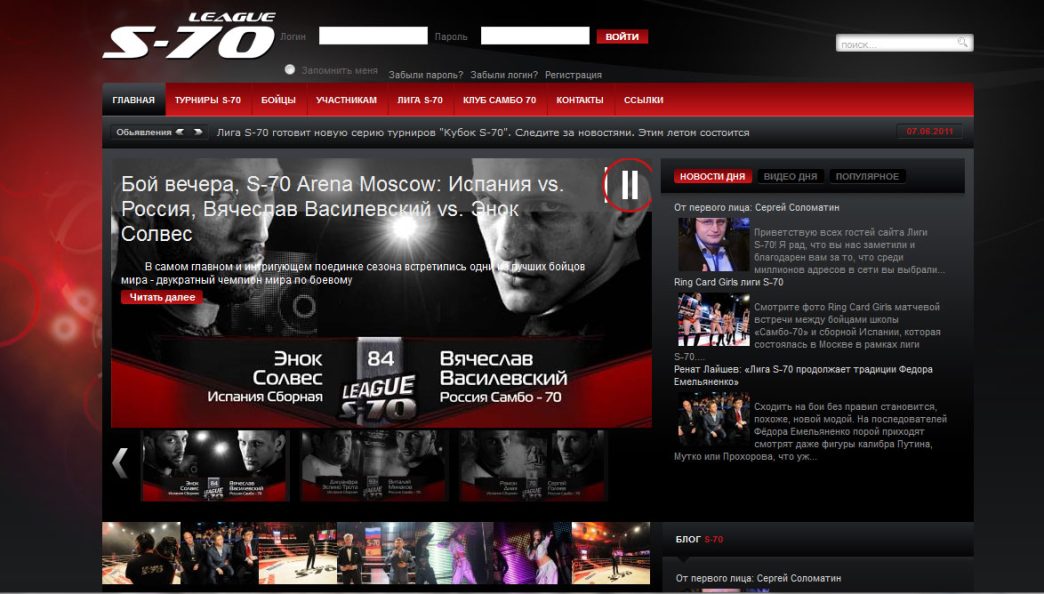Open the Турниры S-70 menu item
The height and width of the screenshot is (594, 1044).
pos(207,100)
